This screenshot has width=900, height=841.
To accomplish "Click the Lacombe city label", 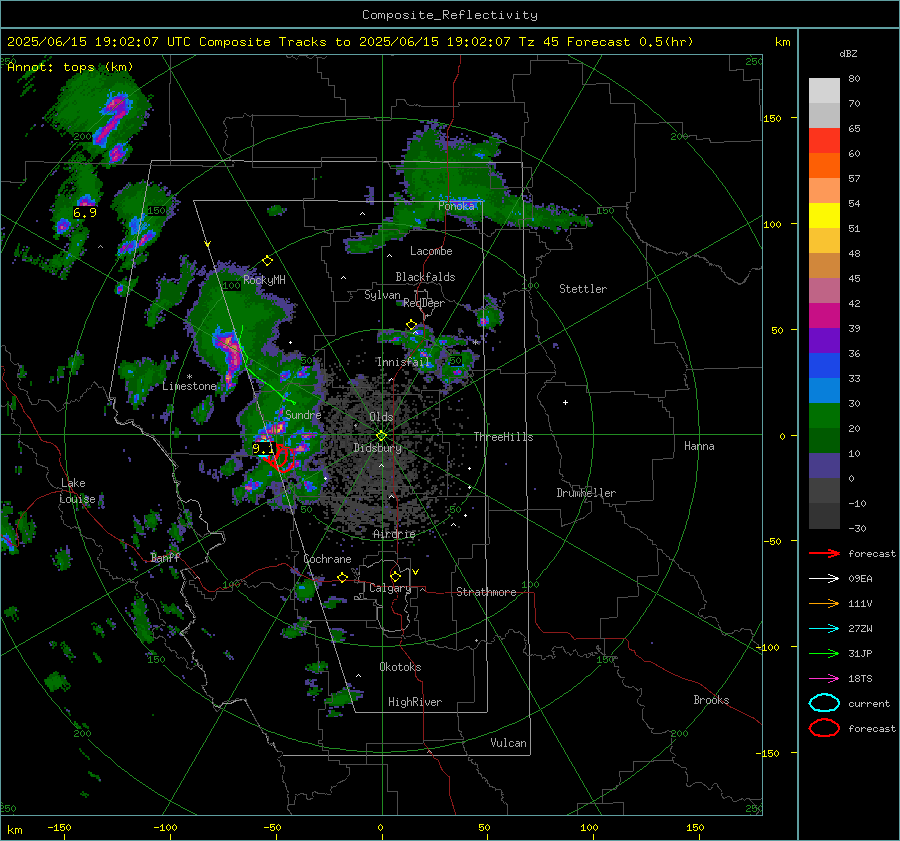I will pyautogui.click(x=431, y=251).
